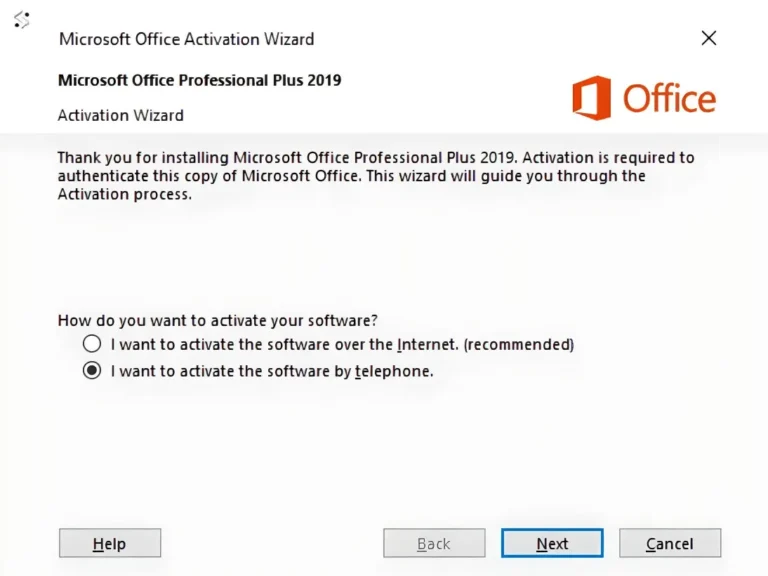Click the "activate the software by telephone" label
Screen dimensions: 768x576
[272, 371]
